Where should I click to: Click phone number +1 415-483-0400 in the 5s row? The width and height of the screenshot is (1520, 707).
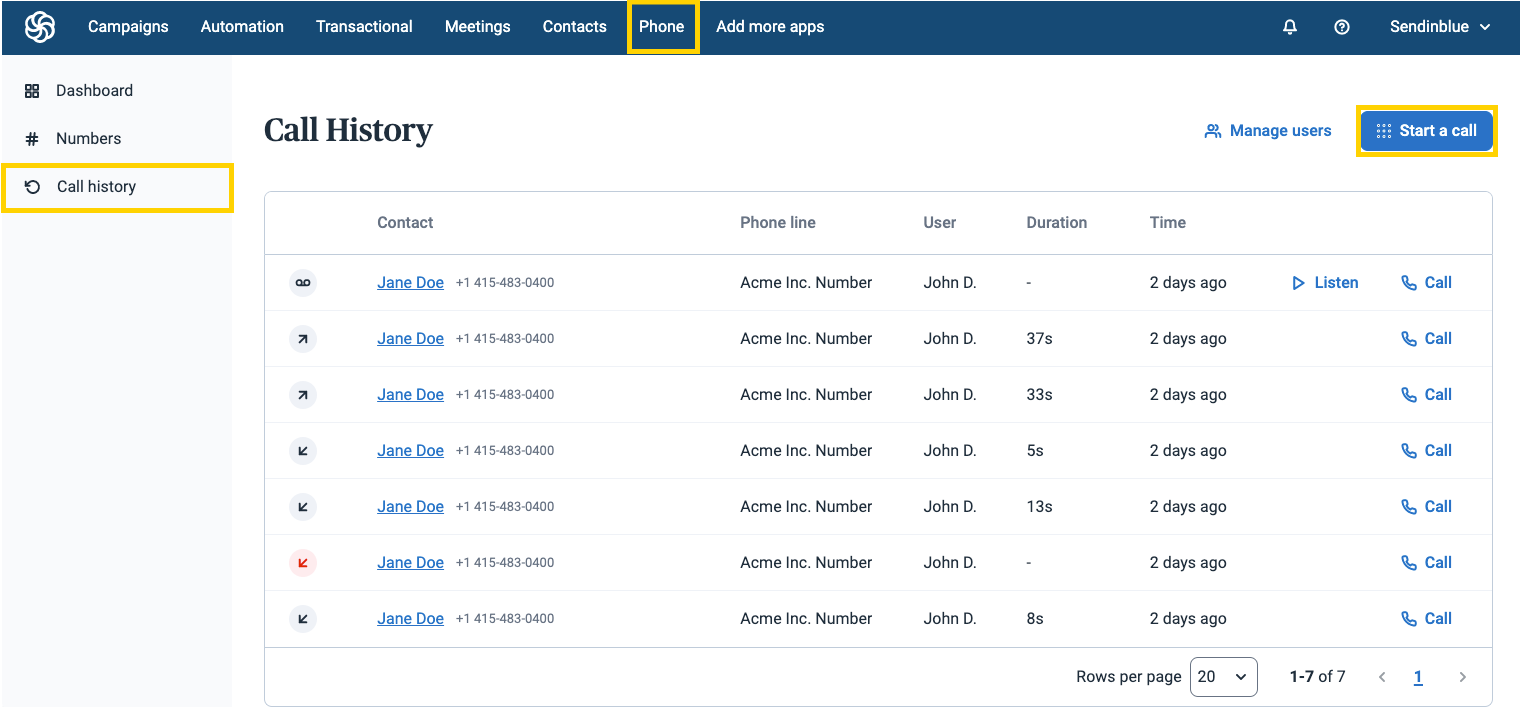[505, 451]
